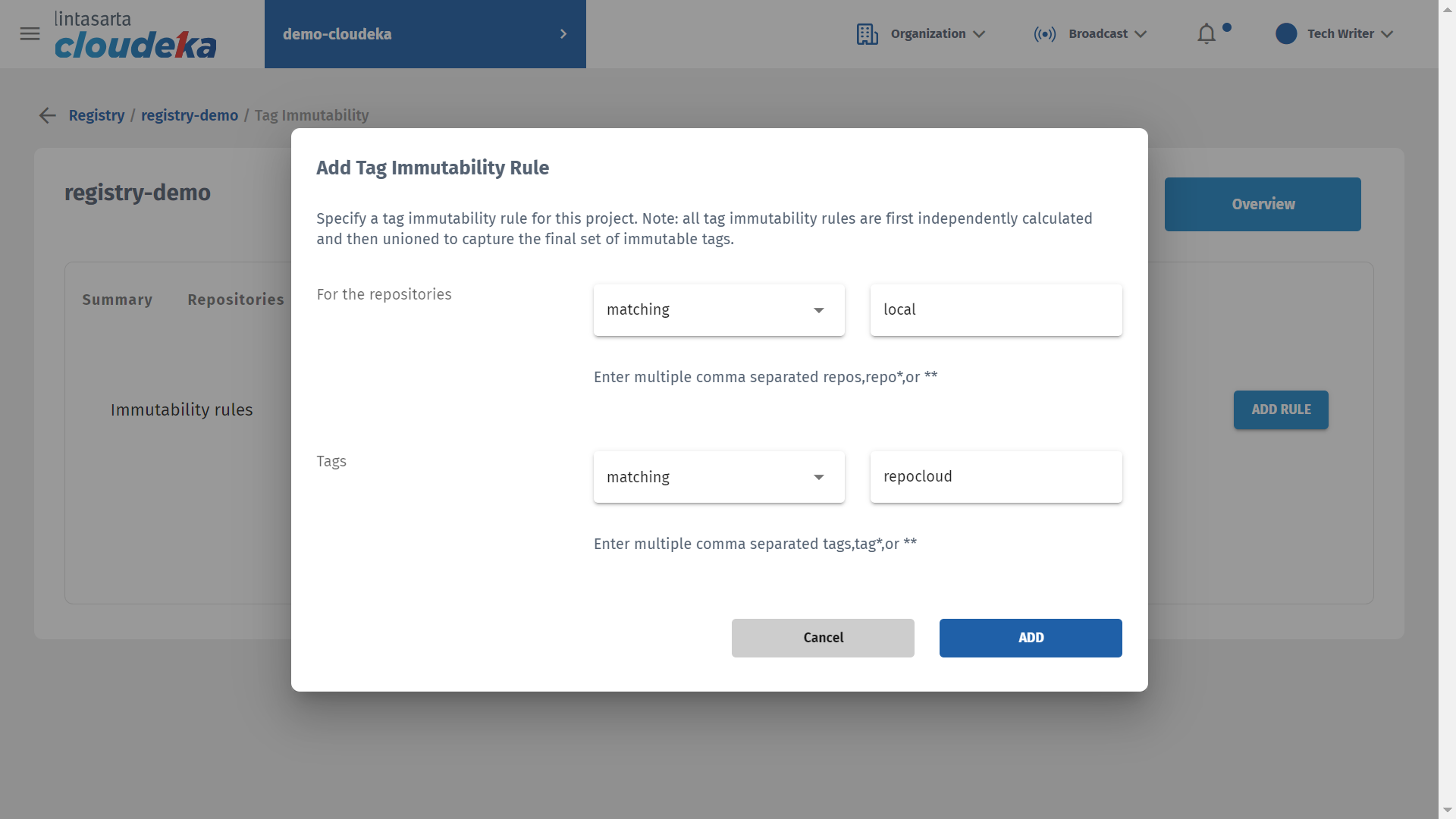Open the notifications bell
The width and height of the screenshot is (1456, 819).
click(x=1207, y=34)
